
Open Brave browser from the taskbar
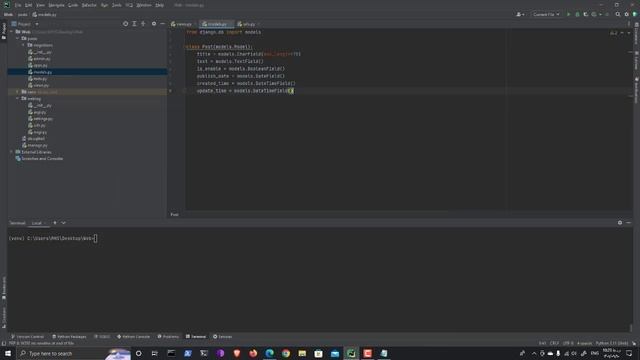coord(237,353)
